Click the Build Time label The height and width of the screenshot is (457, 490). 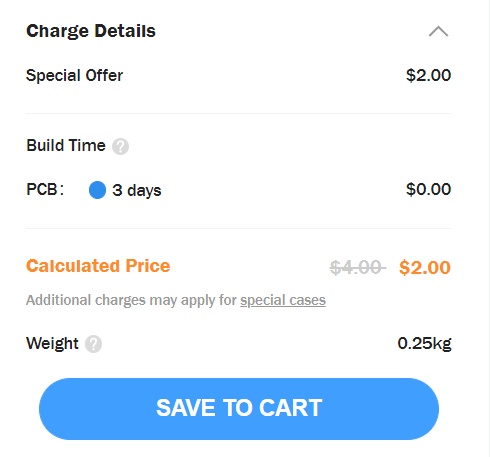coord(66,146)
